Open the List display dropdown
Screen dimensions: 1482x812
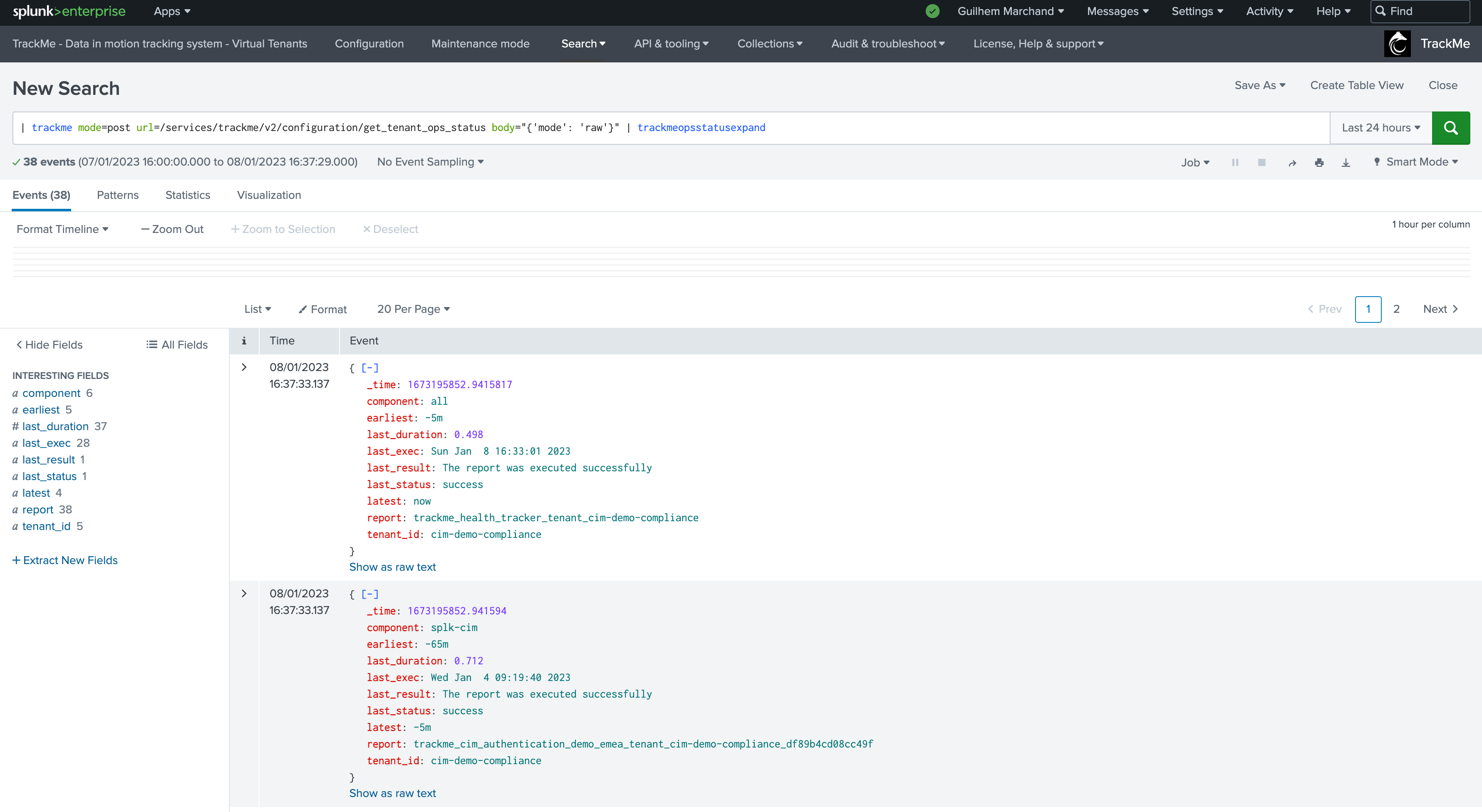tap(257, 309)
